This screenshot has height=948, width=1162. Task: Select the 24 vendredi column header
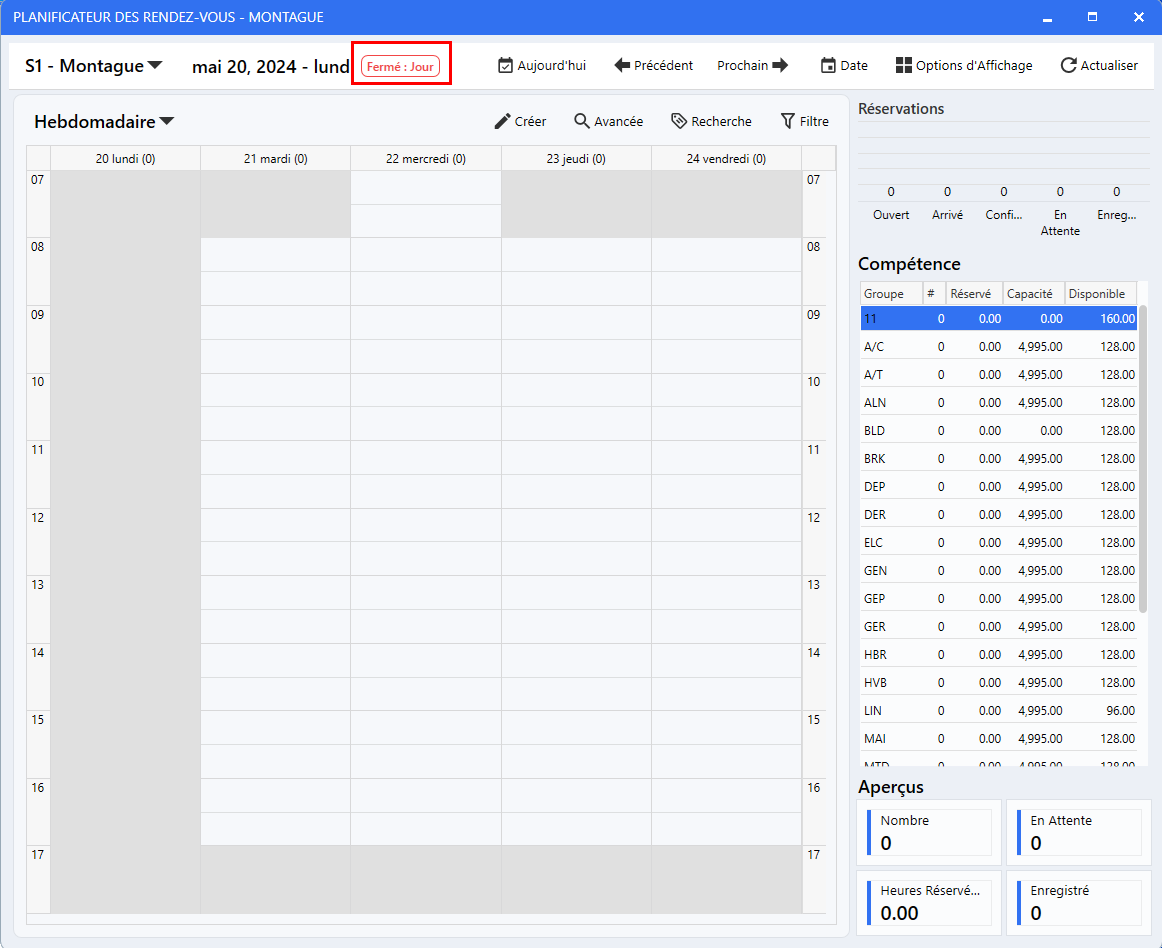tap(726, 159)
